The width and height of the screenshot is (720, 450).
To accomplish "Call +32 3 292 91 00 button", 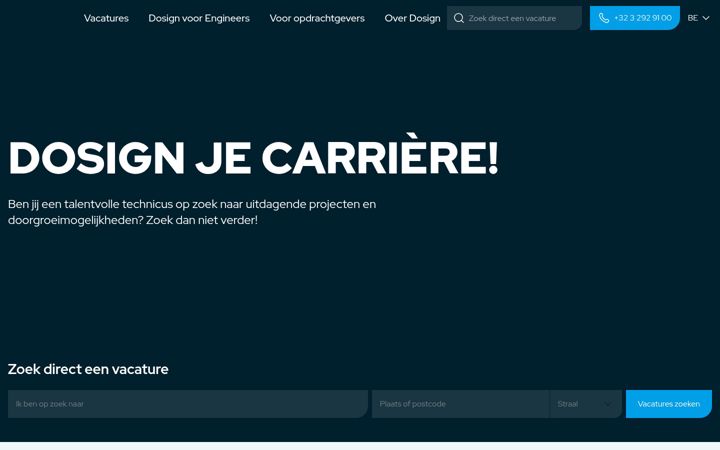I will point(635,18).
